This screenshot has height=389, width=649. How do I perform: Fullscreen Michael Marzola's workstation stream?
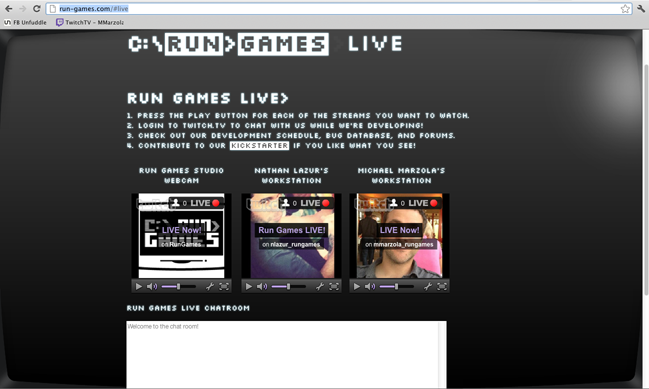click(x=442, y=286)
